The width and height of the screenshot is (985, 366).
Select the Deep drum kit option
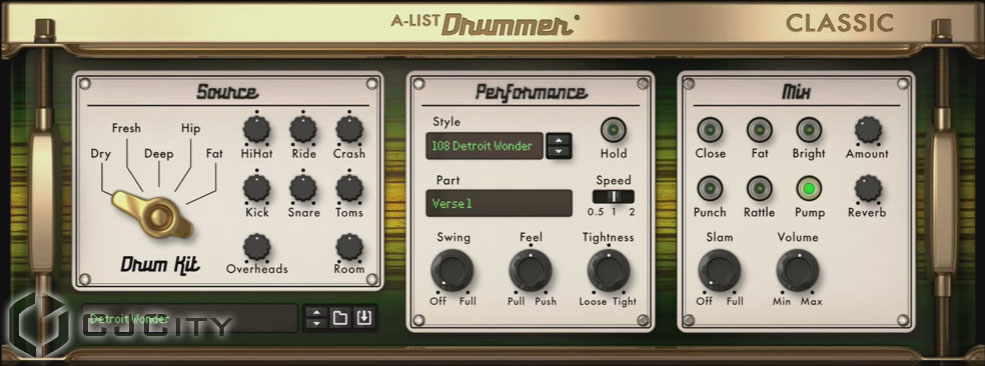(x=158, y=154)
